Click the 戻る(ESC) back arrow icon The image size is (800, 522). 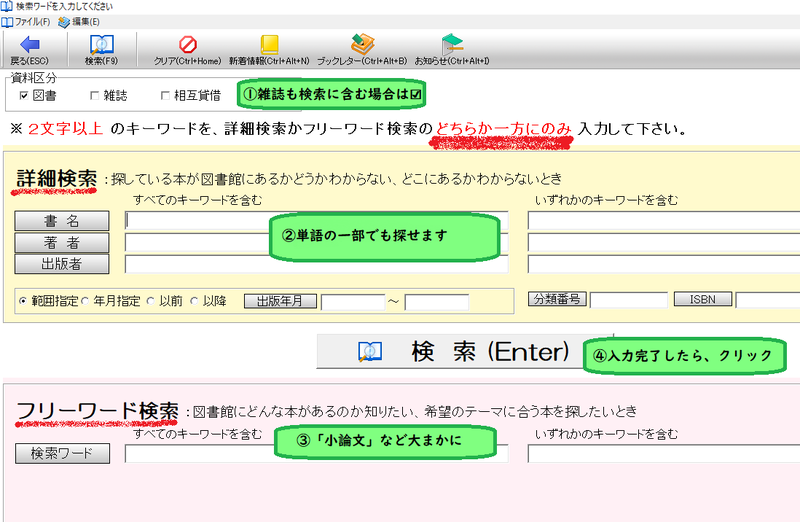[x=30, y=44]
